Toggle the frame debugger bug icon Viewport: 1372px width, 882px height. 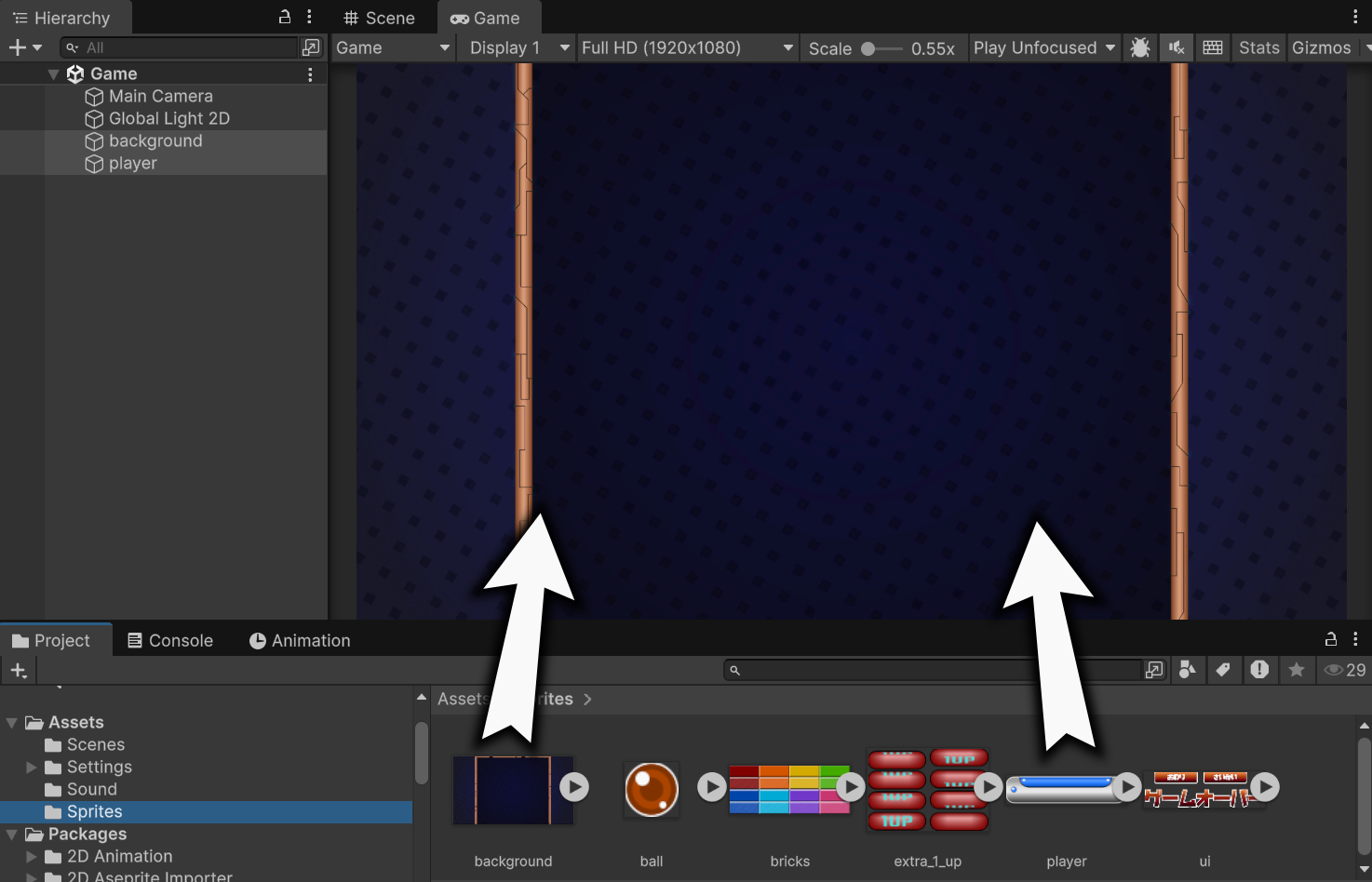click(x=1140, y=47)
